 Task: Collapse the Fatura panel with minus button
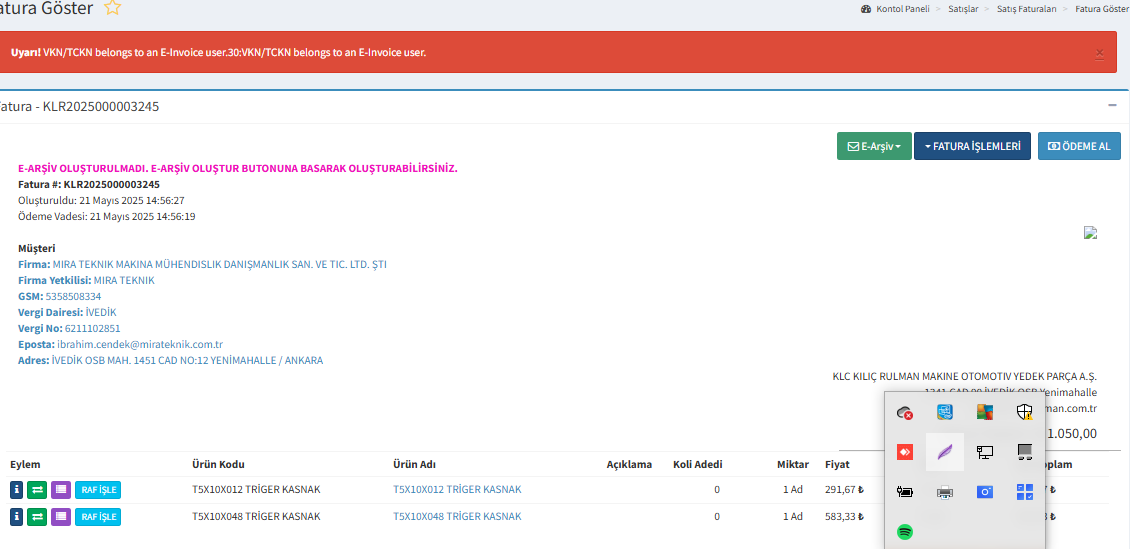(x=1112, y=105)
